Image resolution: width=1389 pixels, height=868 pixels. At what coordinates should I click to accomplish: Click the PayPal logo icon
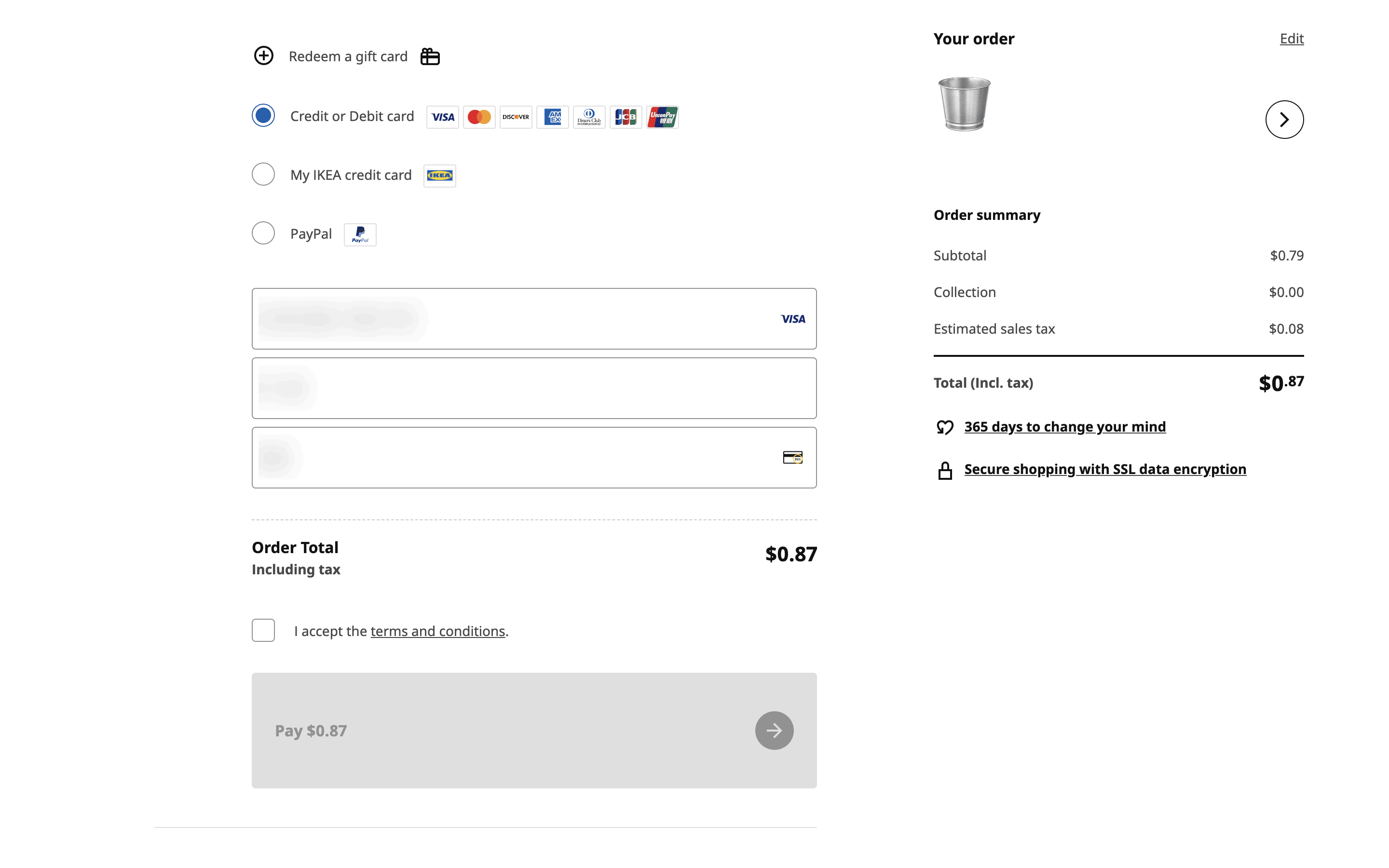[x=360, y=234]
